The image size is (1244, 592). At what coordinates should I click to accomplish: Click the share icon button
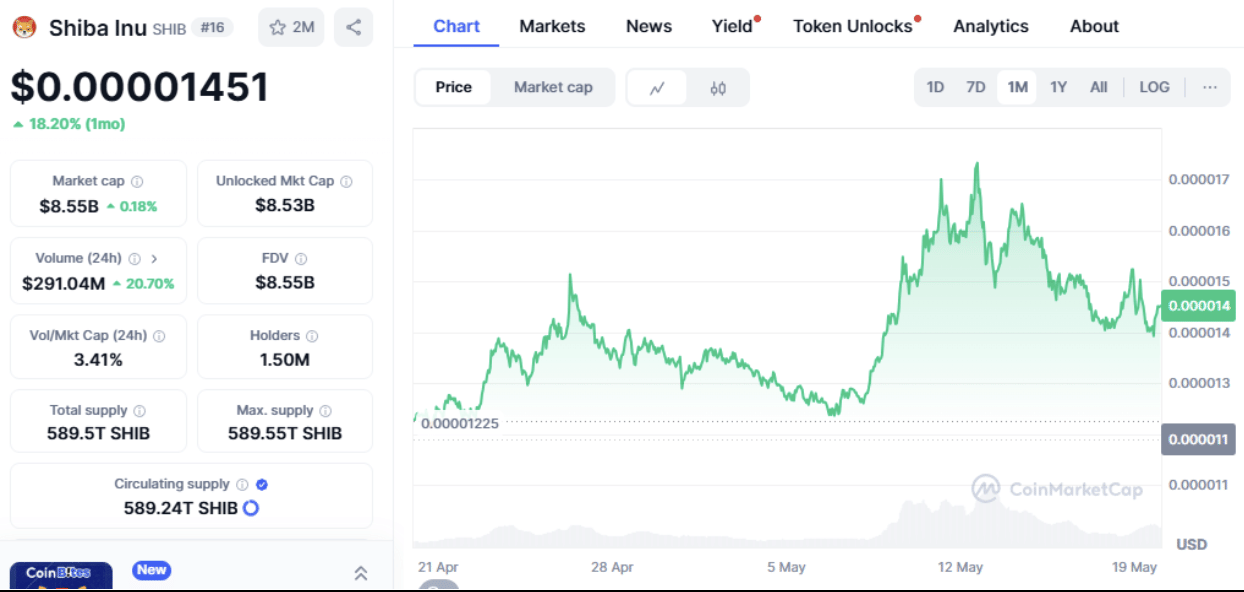pyautogui.click(x=353, y=28)
